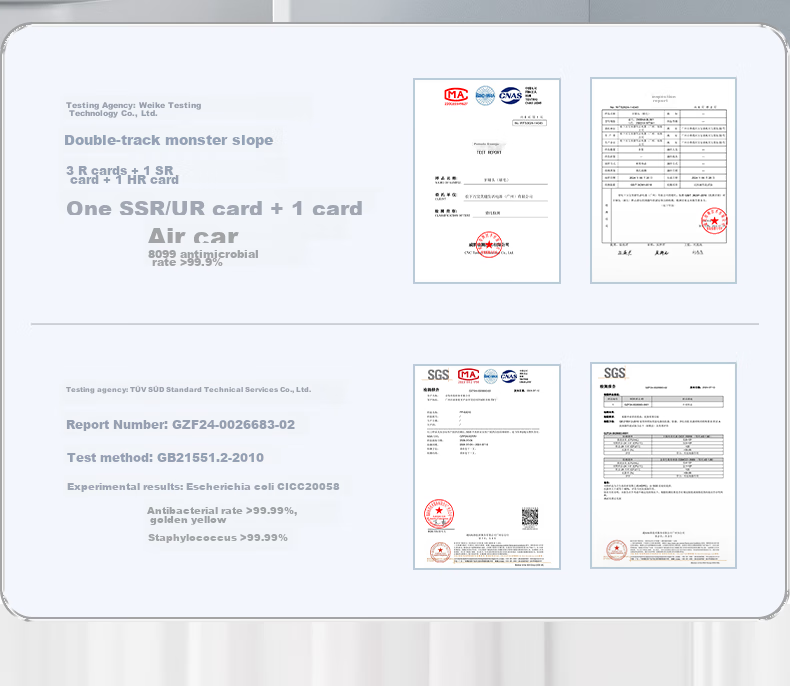Click the red round stamp on Weike report cover
The height and width of the screenshot is (686, 790).
tap(488, 245)
